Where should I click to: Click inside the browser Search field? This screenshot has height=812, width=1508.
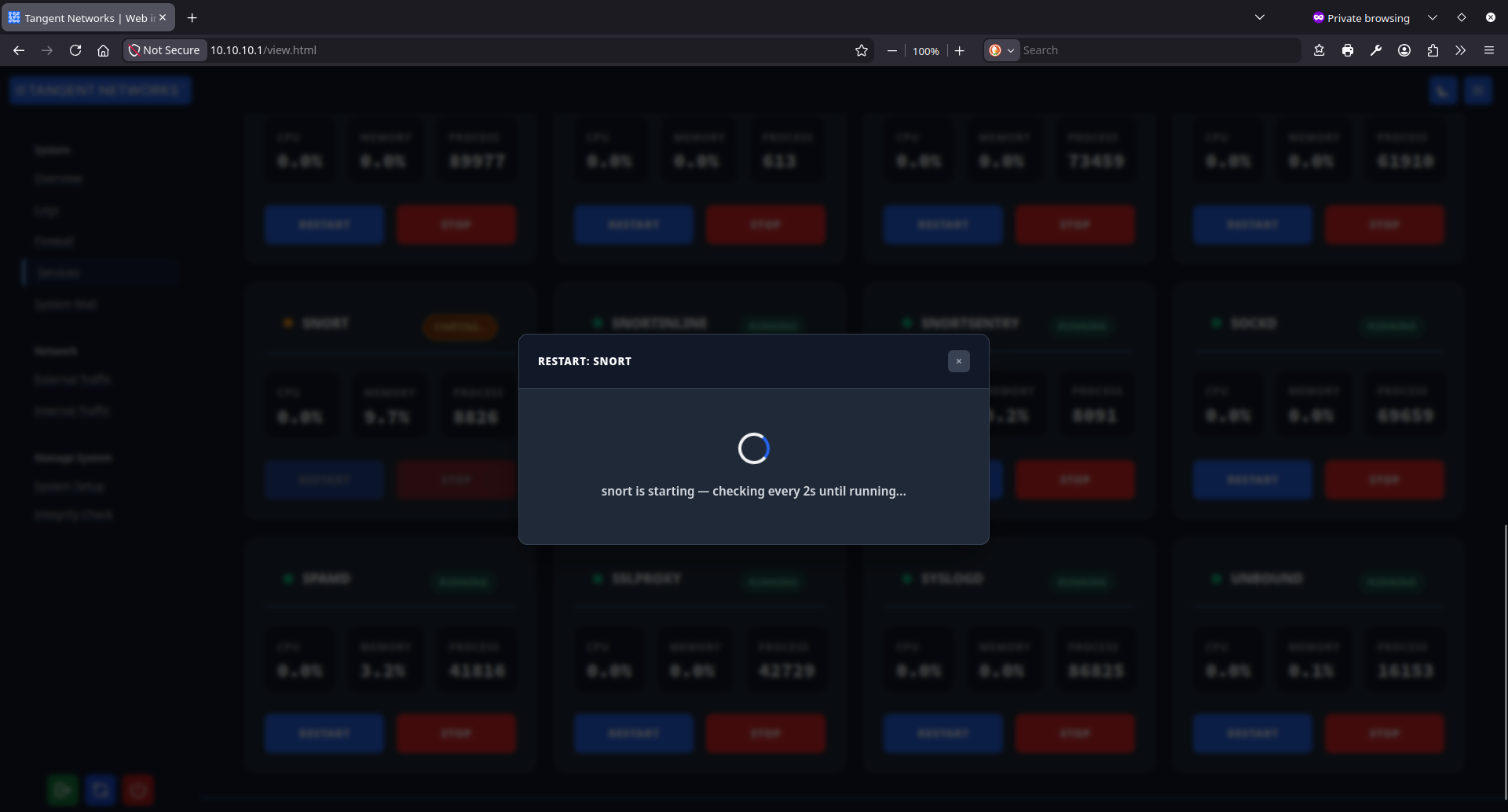click(1139, 49)
